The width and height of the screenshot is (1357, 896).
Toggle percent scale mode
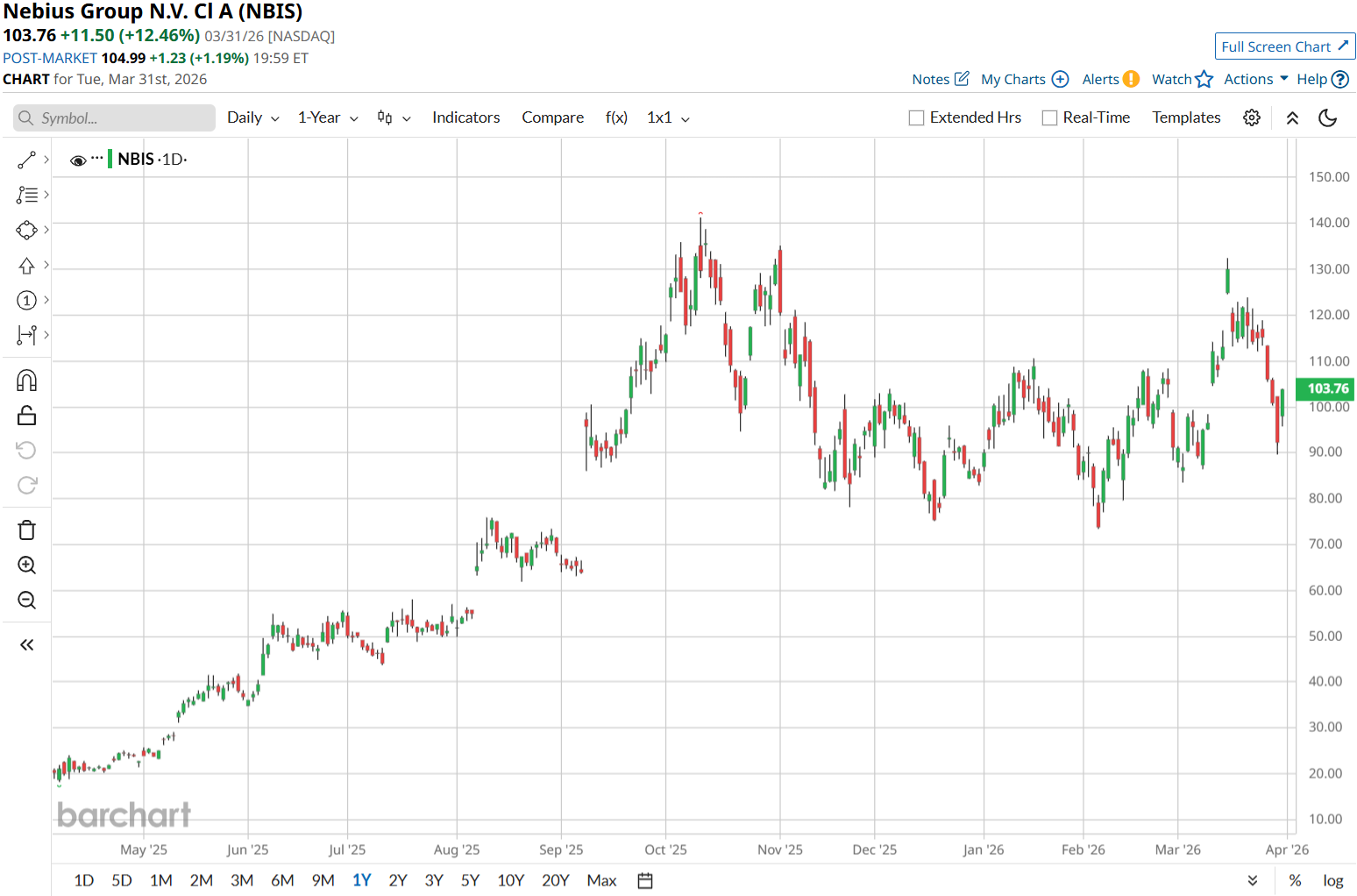(1295, 880)
